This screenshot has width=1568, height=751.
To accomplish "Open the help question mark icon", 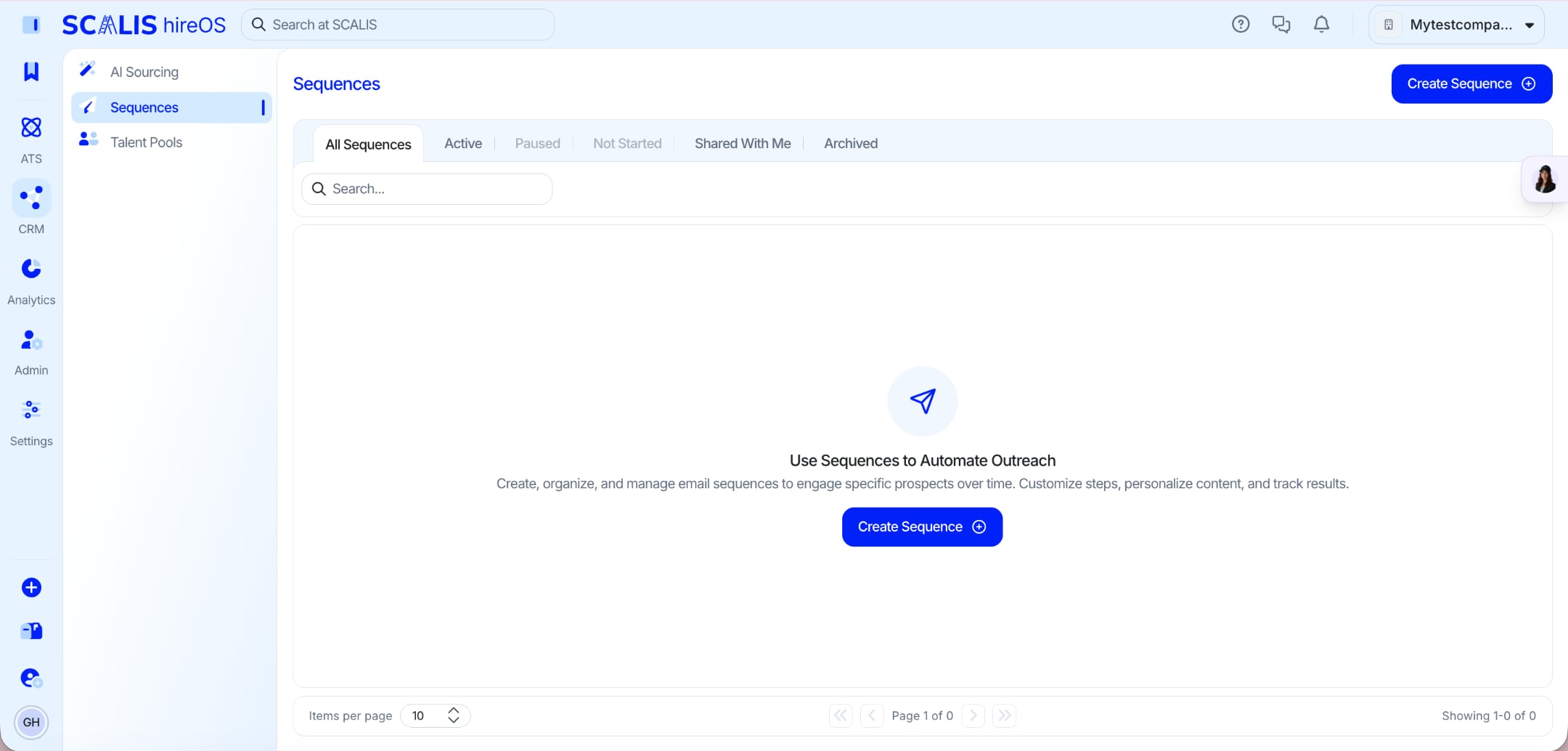I will tap(1241, 25).
